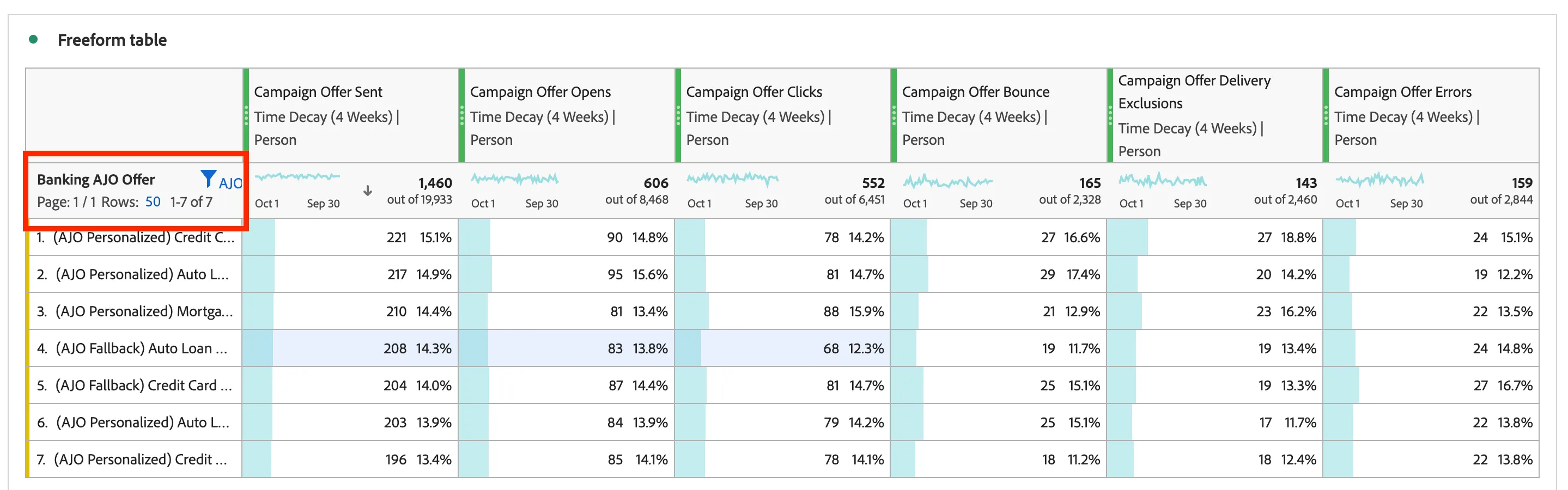
Task: Click the 221 value cell in Offer Sent
Action: point(396,237)
